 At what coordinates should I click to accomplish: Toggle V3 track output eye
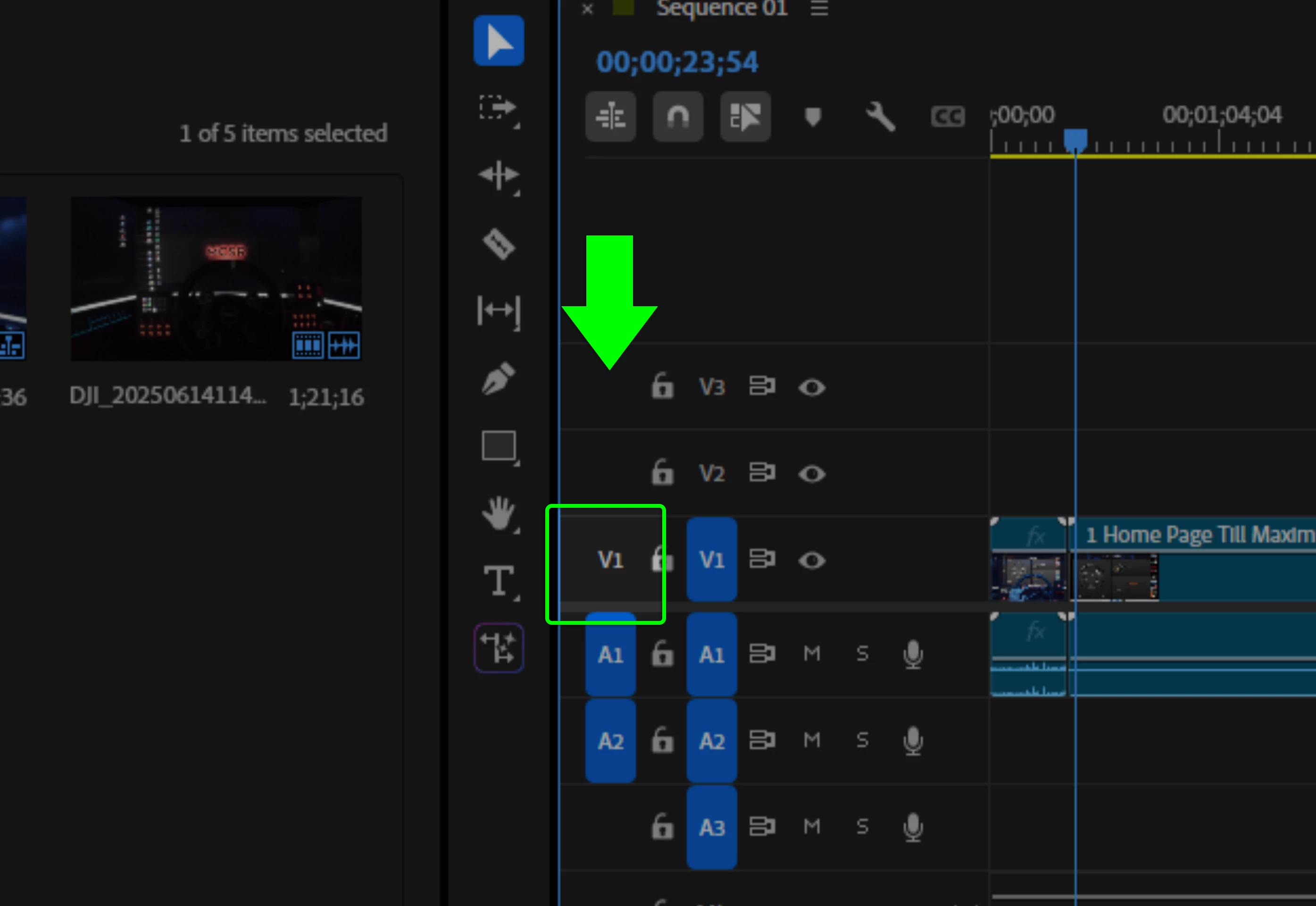coord(811,388)
